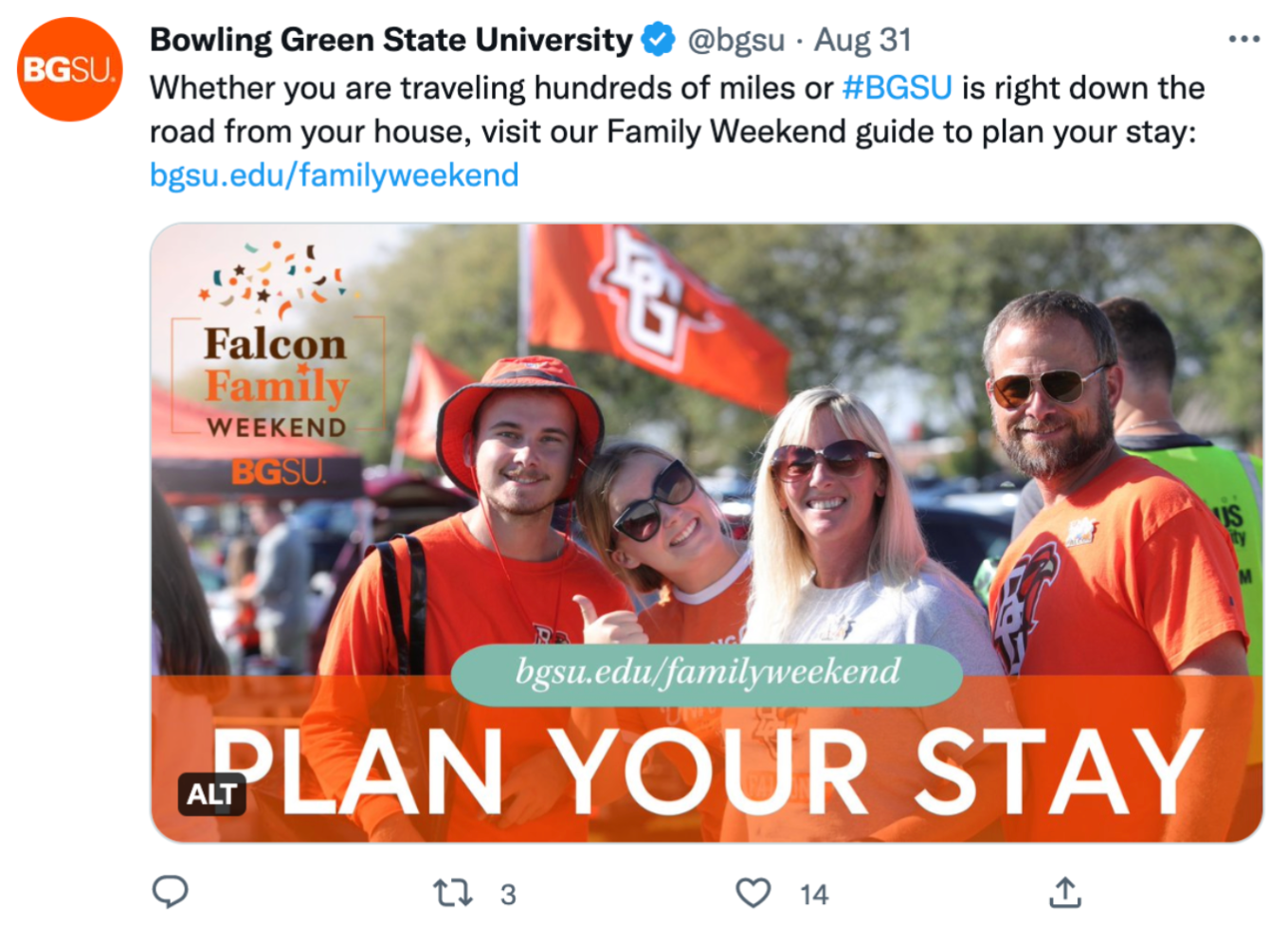Screen dimensions: 1288x926
Task: Click the @bgsu handle
Action: click(735, 40)
